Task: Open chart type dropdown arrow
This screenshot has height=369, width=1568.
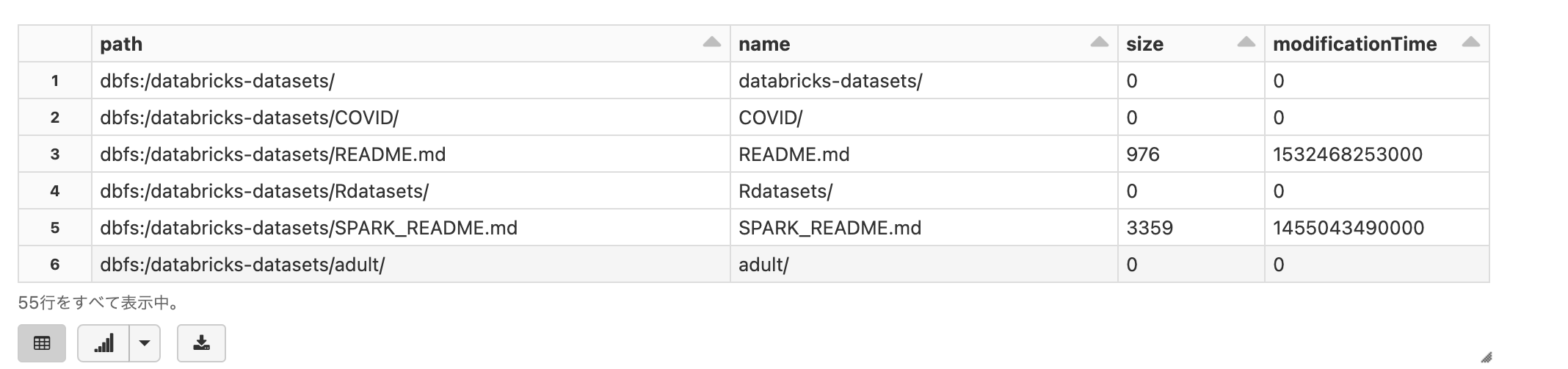Action: point(145,343)
